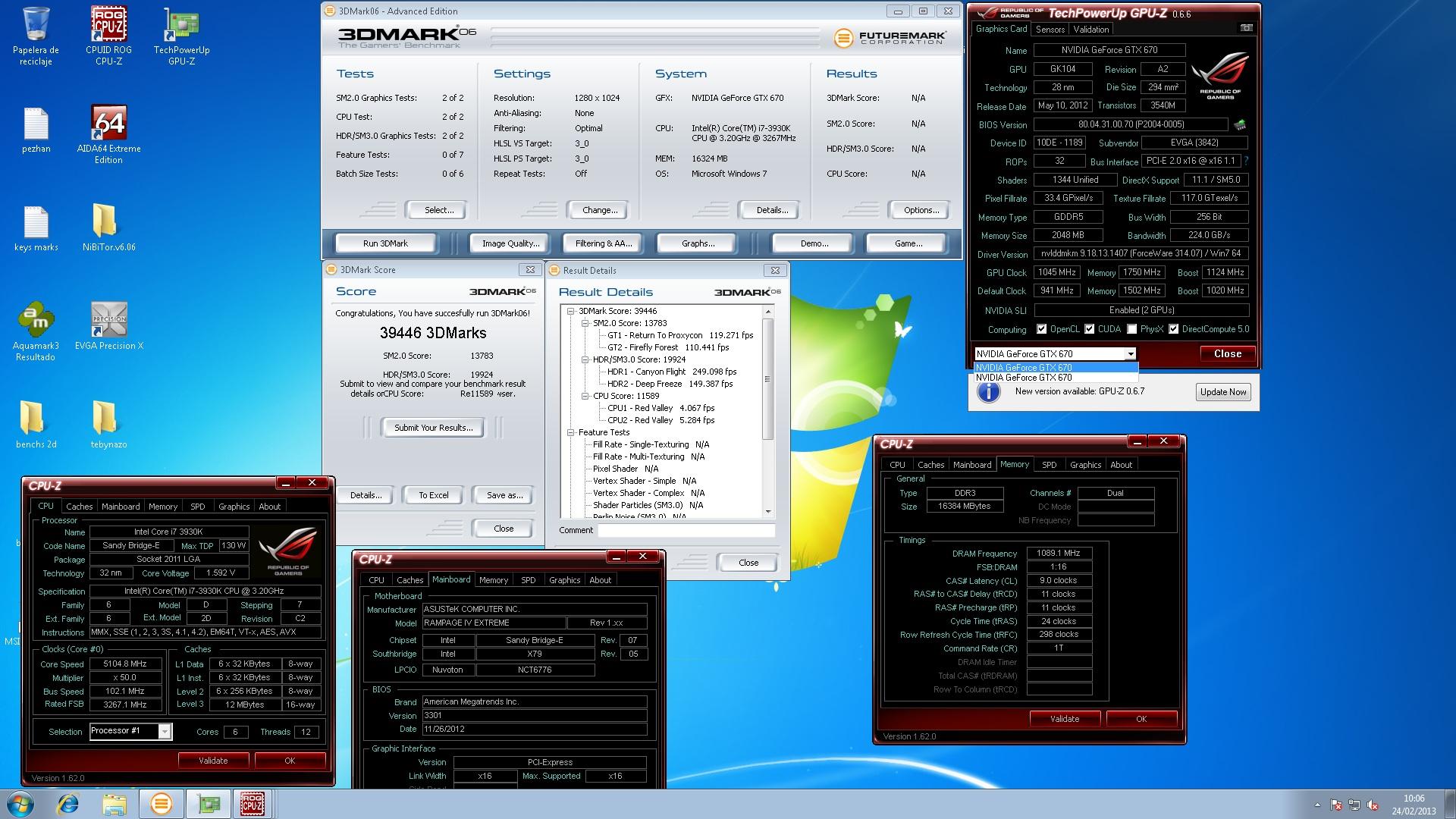1456x819 pixels.
Task: Show hidden system tray icons arrow
Action: pos(1317,805)
